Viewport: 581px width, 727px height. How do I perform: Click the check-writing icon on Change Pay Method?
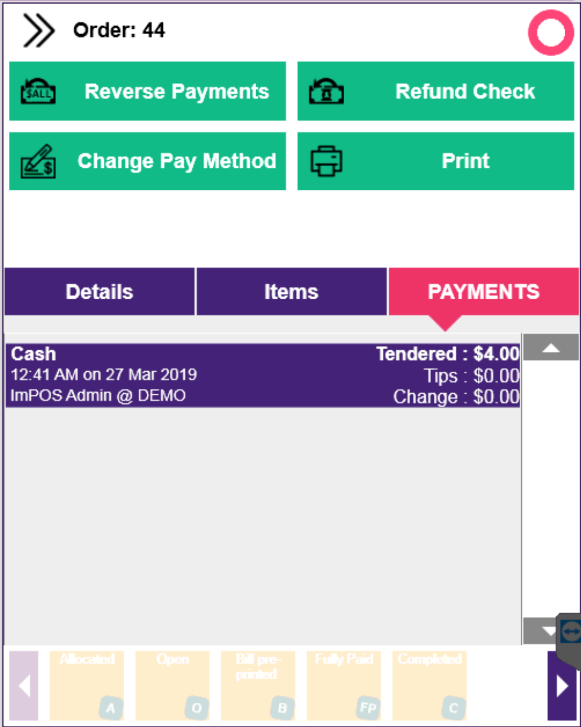coord(38,161)
